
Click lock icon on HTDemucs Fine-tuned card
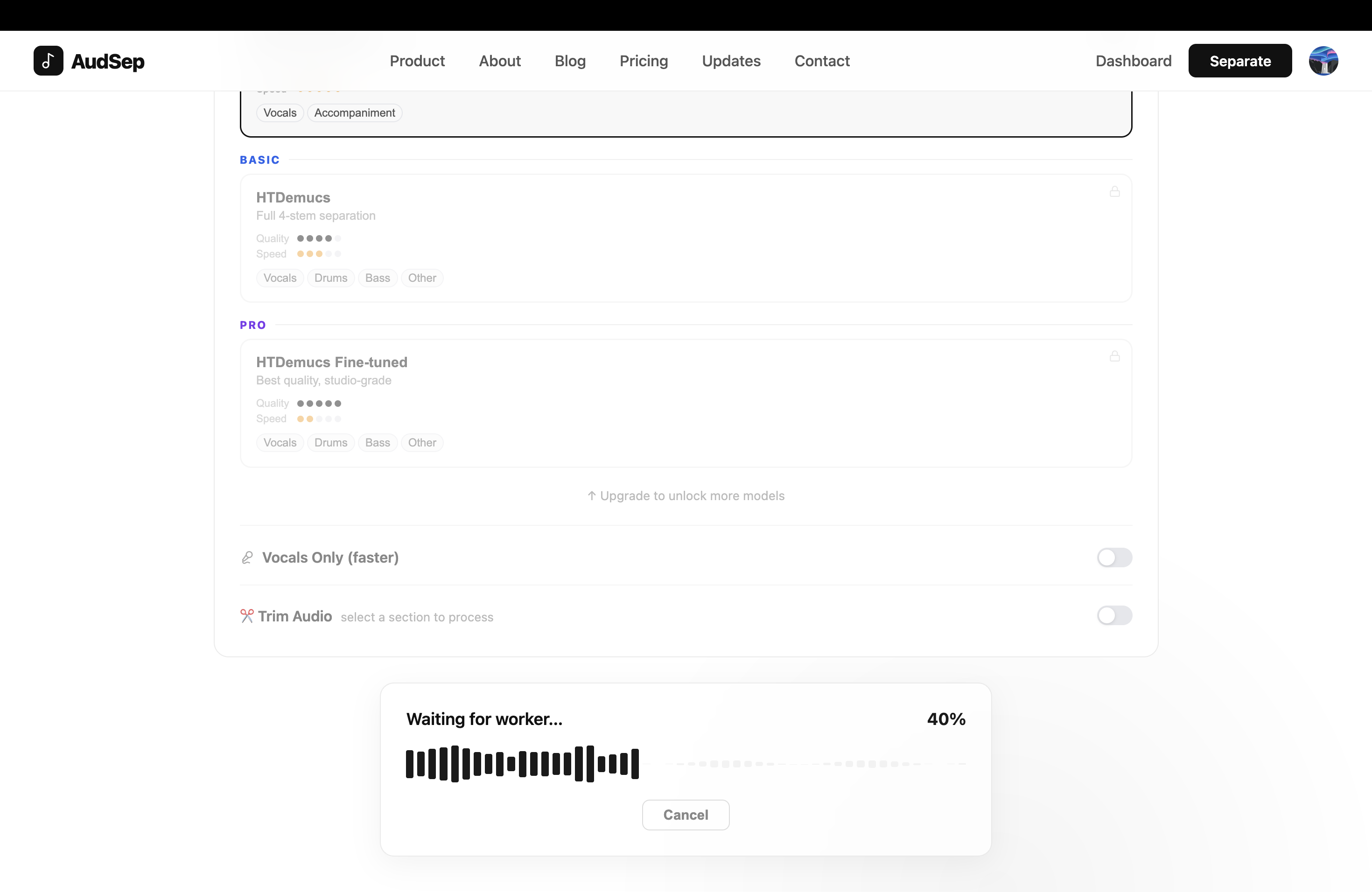pos(1114,356)
